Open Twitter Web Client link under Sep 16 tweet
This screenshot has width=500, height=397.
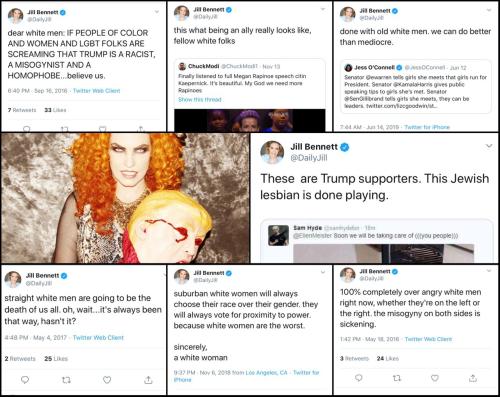(x=96, y=91)
